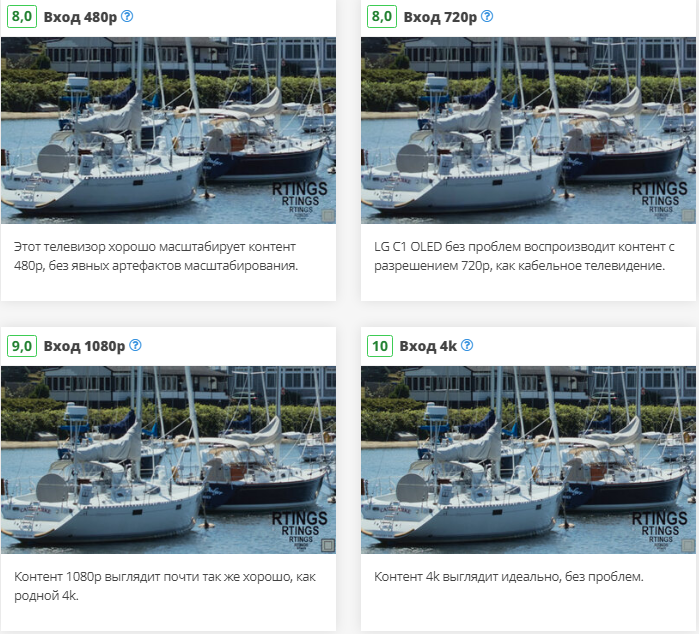
Task: Open help icon next to Вход 480p
Action: 127,16
